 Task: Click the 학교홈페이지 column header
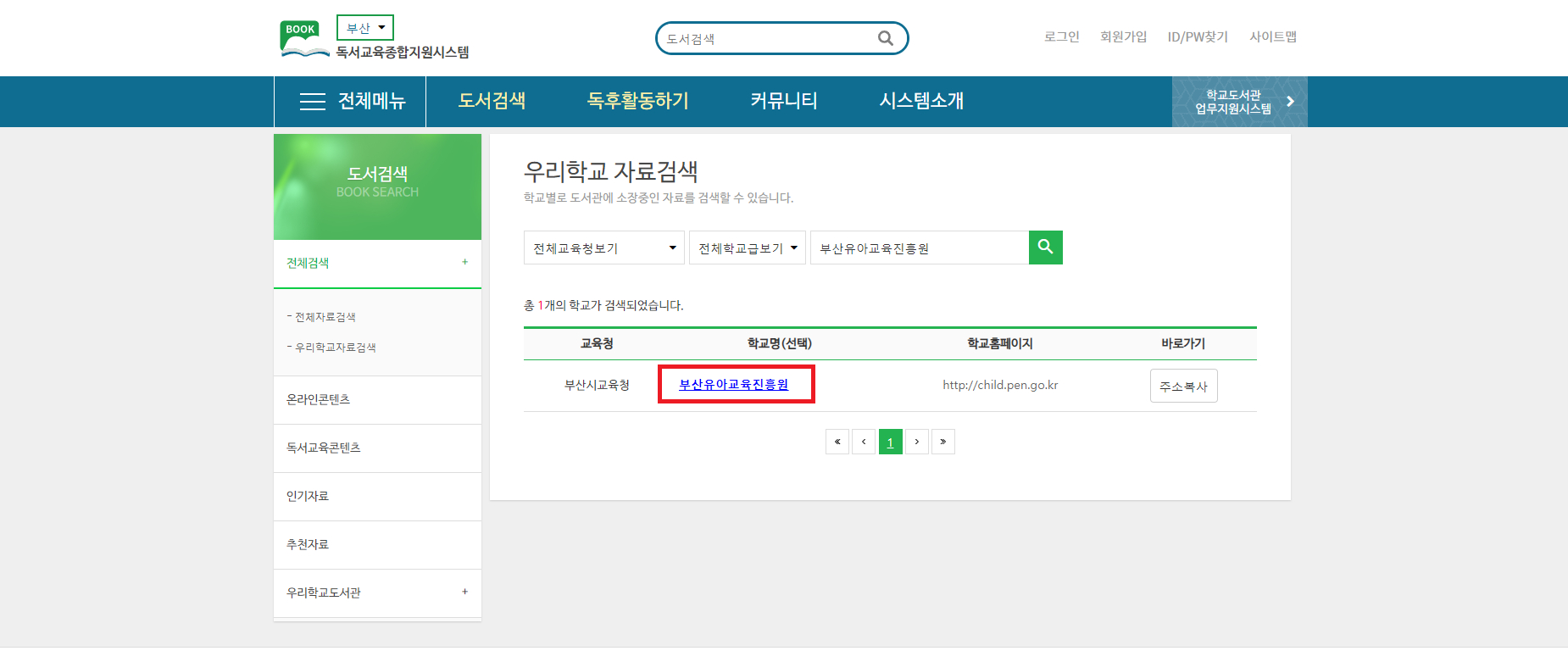[x=1000, y=343]
